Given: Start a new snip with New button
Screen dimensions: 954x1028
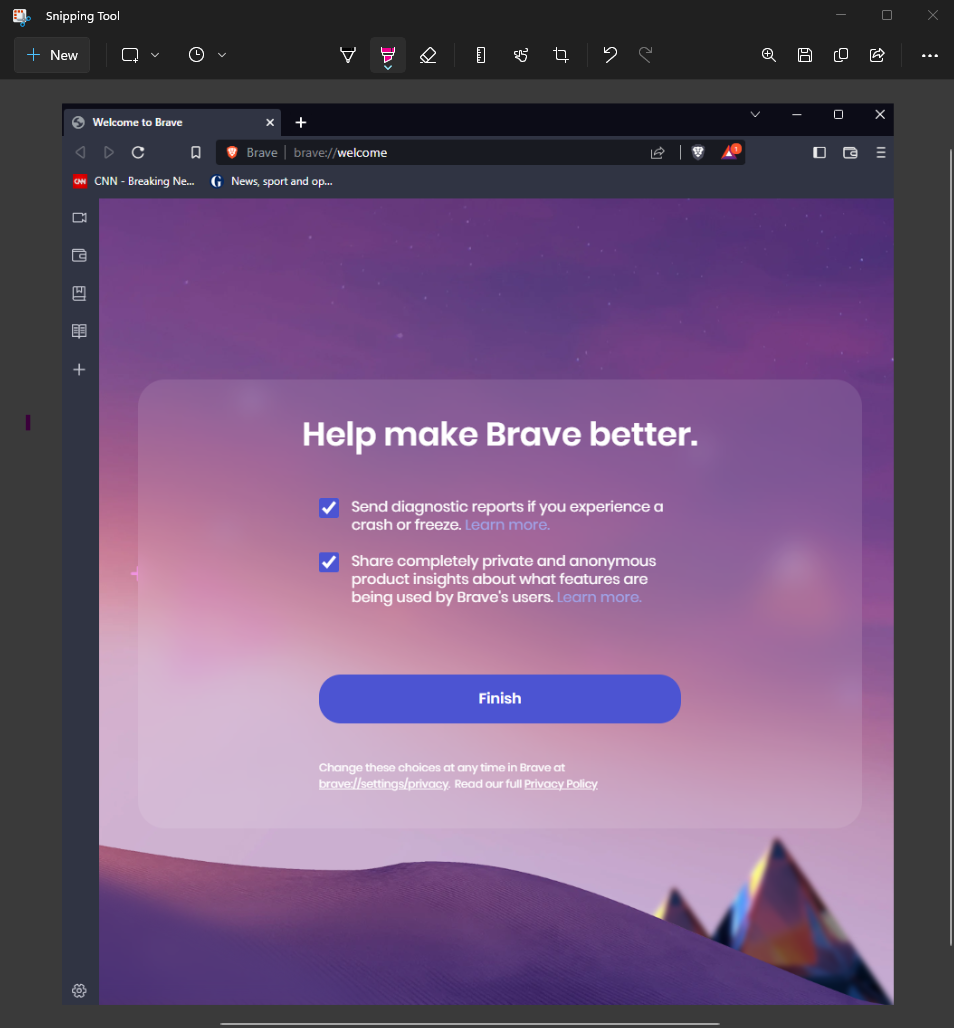Looking at the screenshot, I should [x=52, y=55].
